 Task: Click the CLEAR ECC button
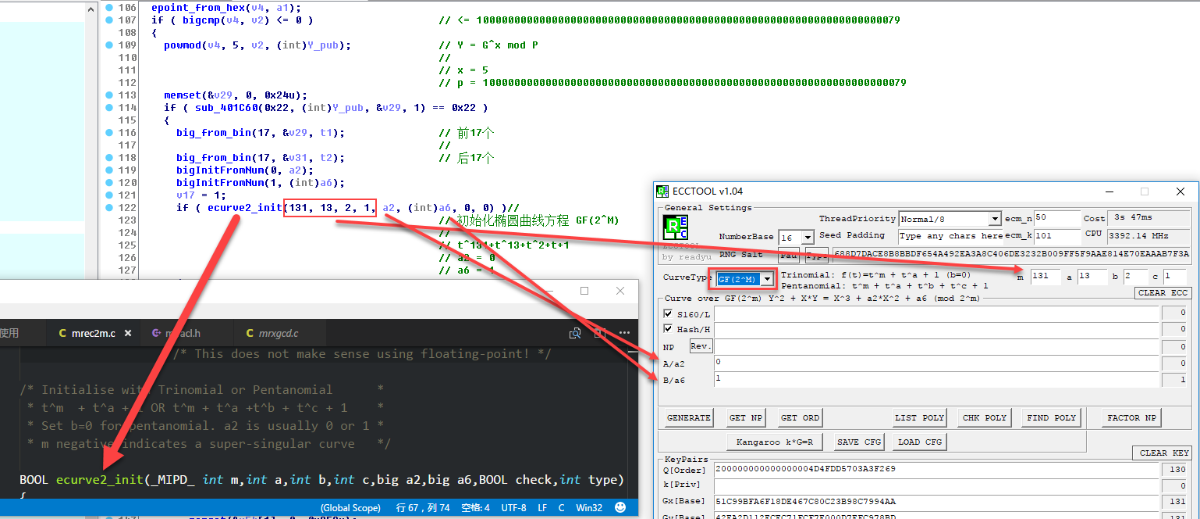point(1163,293)
